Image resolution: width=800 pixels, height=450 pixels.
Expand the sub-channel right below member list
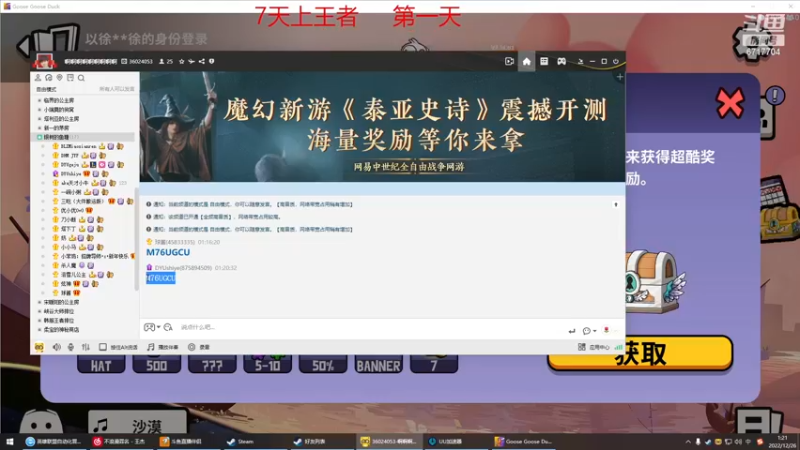(x=39, y=302)
